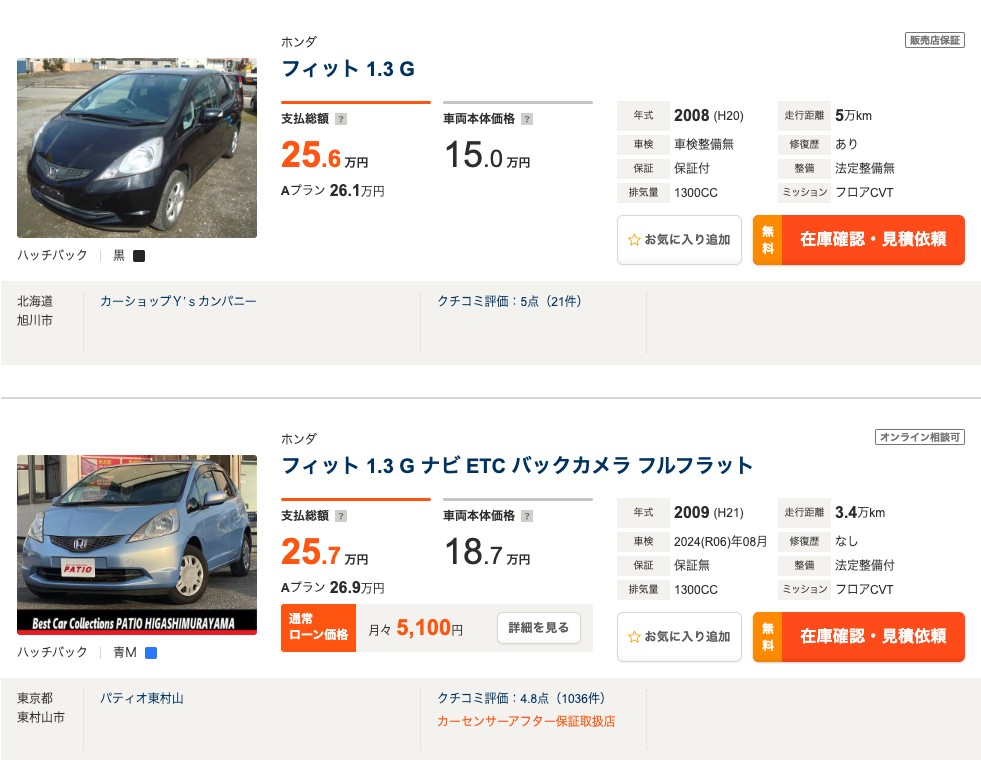
Task: Request stock check and estimate for 2008 Fit
Action: pyautogui.click(x=858, y=240)
